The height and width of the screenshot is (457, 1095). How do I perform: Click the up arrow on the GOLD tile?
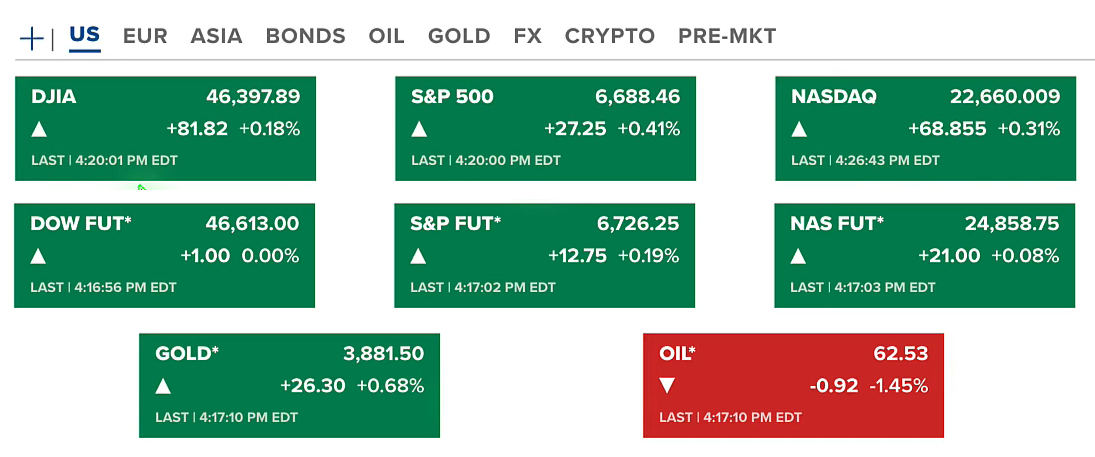(163, 386)
